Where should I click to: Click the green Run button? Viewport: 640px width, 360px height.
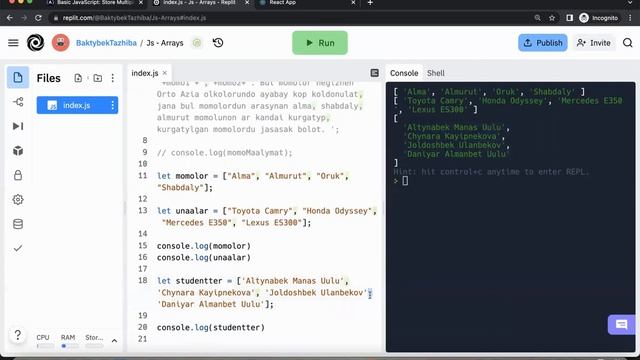pos(320,43)
